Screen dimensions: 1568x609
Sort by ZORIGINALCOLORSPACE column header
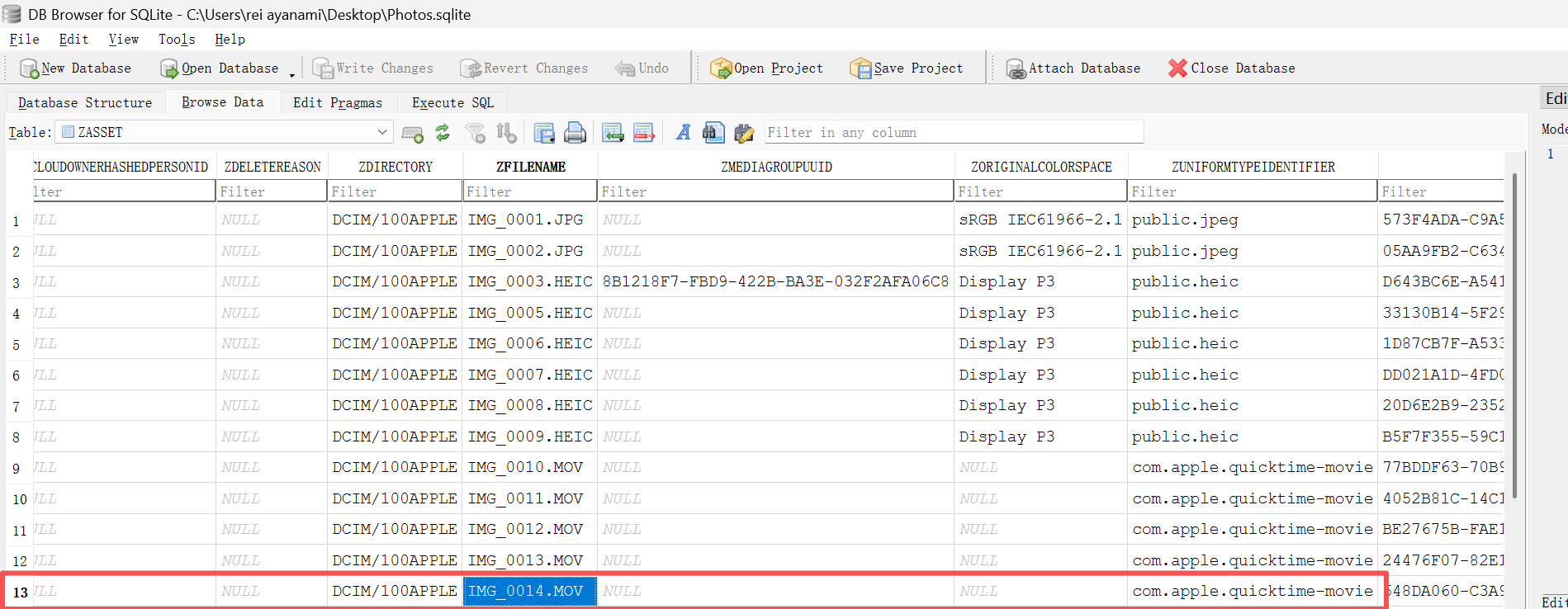pos(1041,167)
